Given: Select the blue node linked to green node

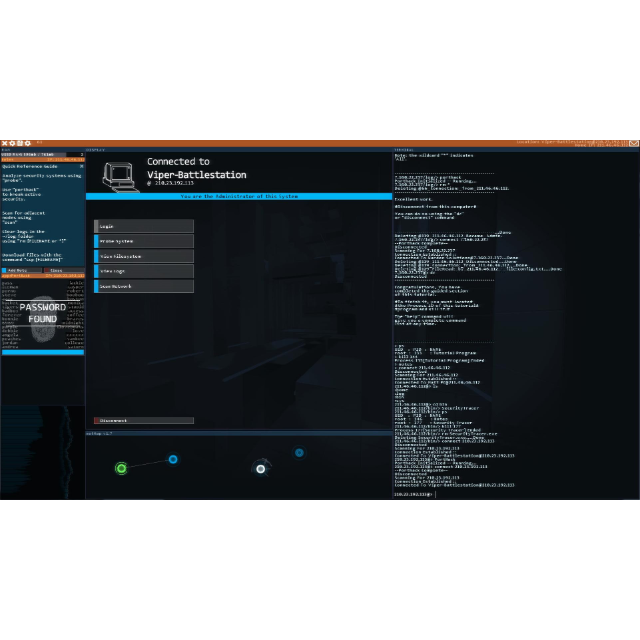Looking at the screenshot, I should pyautogui.click(x=173, y=460).
